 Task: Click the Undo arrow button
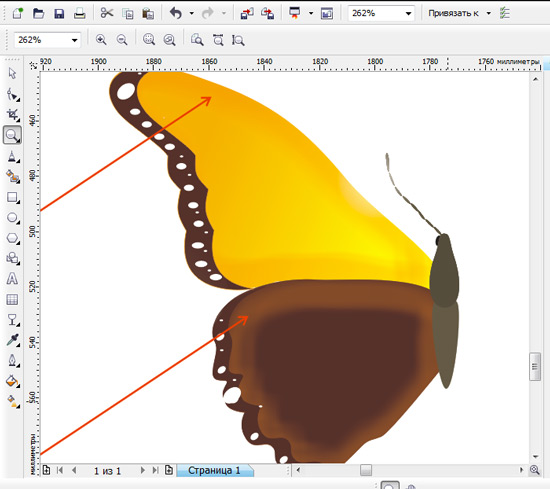pos(176,13)
